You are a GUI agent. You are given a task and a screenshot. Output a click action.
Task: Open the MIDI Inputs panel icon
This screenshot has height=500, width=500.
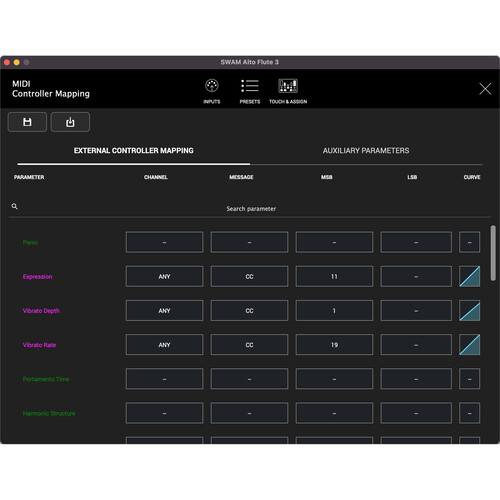coord(212,86)
